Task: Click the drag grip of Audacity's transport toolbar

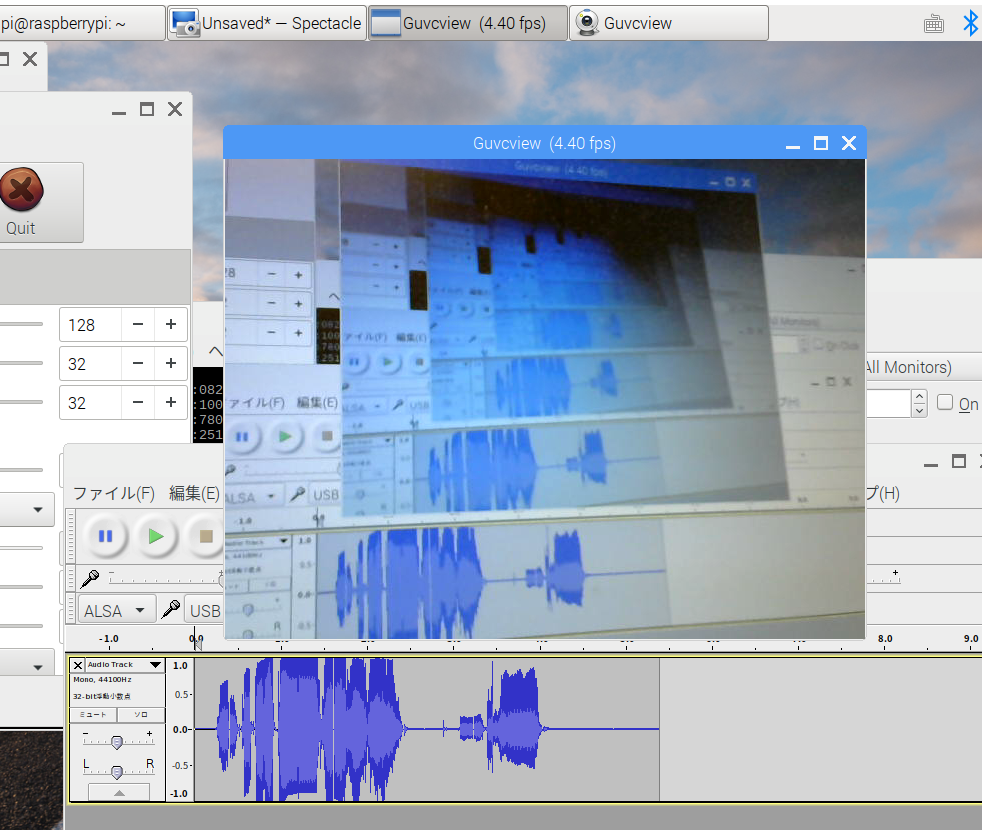Action: coord(71,536)
